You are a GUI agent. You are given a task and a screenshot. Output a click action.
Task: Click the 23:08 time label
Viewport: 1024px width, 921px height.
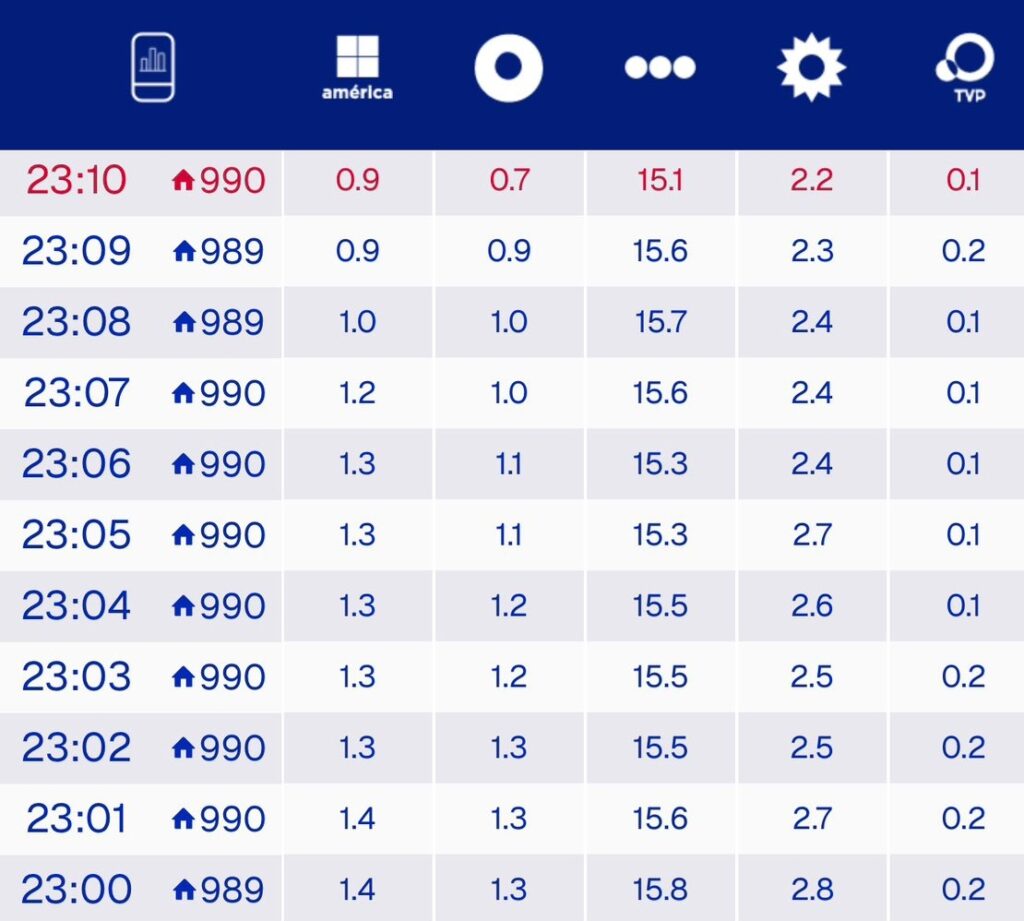[76, 322]
